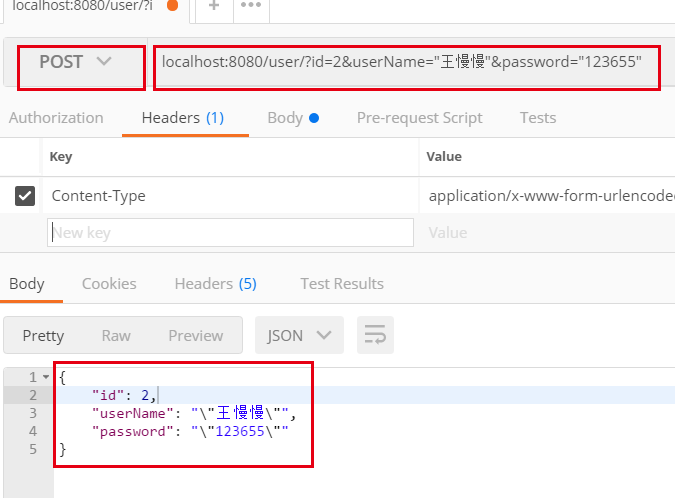The height and width of the screenshot is (498, 675).
Task: Click the Content-Type key cell
Action: point(230,196)
